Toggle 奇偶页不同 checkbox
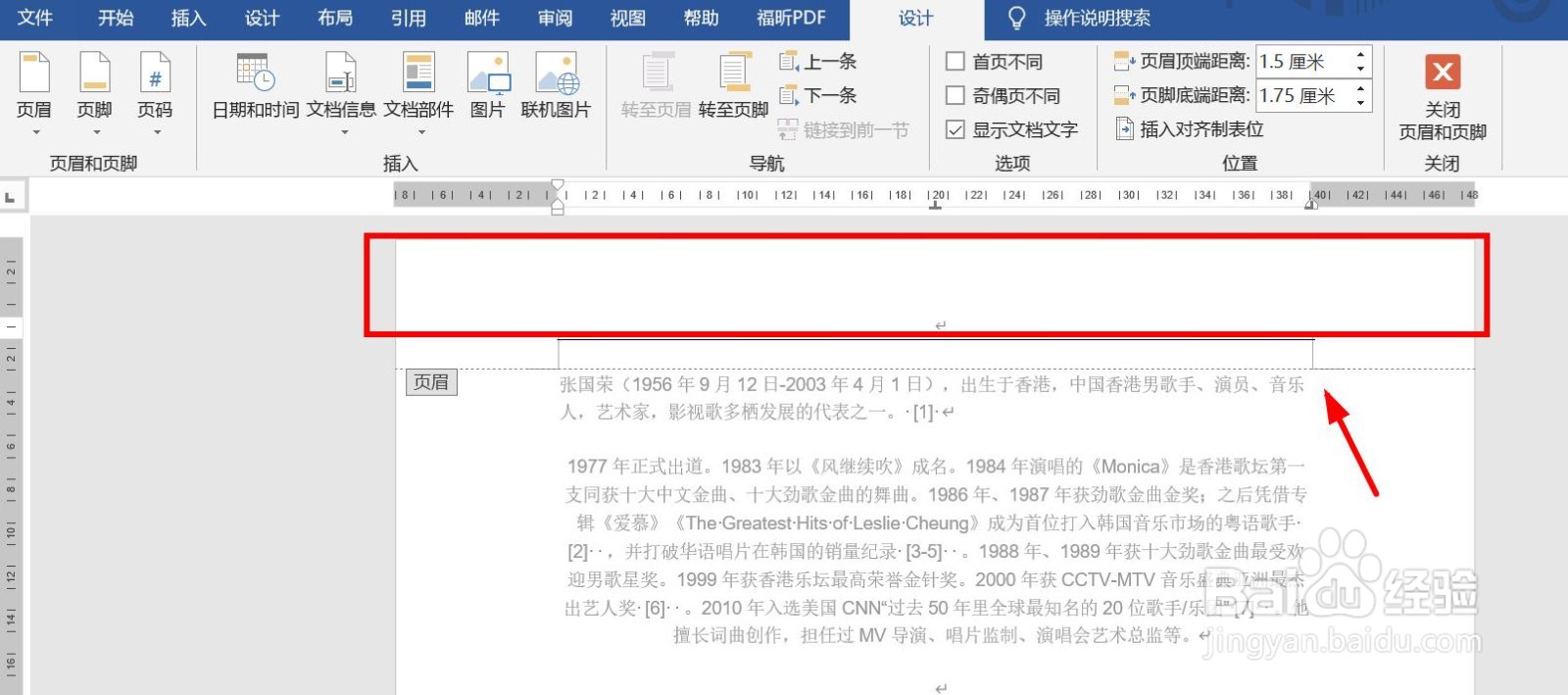 click(955, 96)
